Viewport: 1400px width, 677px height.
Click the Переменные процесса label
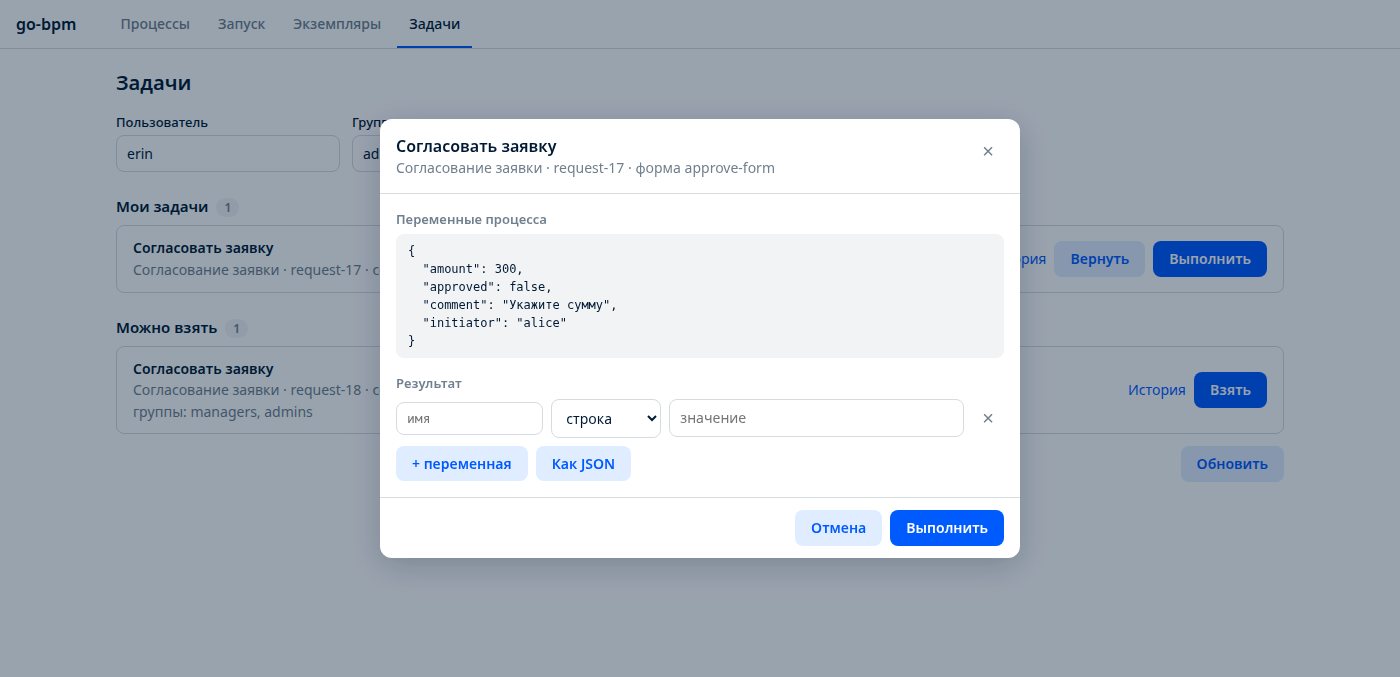click(x=471, y=219)
